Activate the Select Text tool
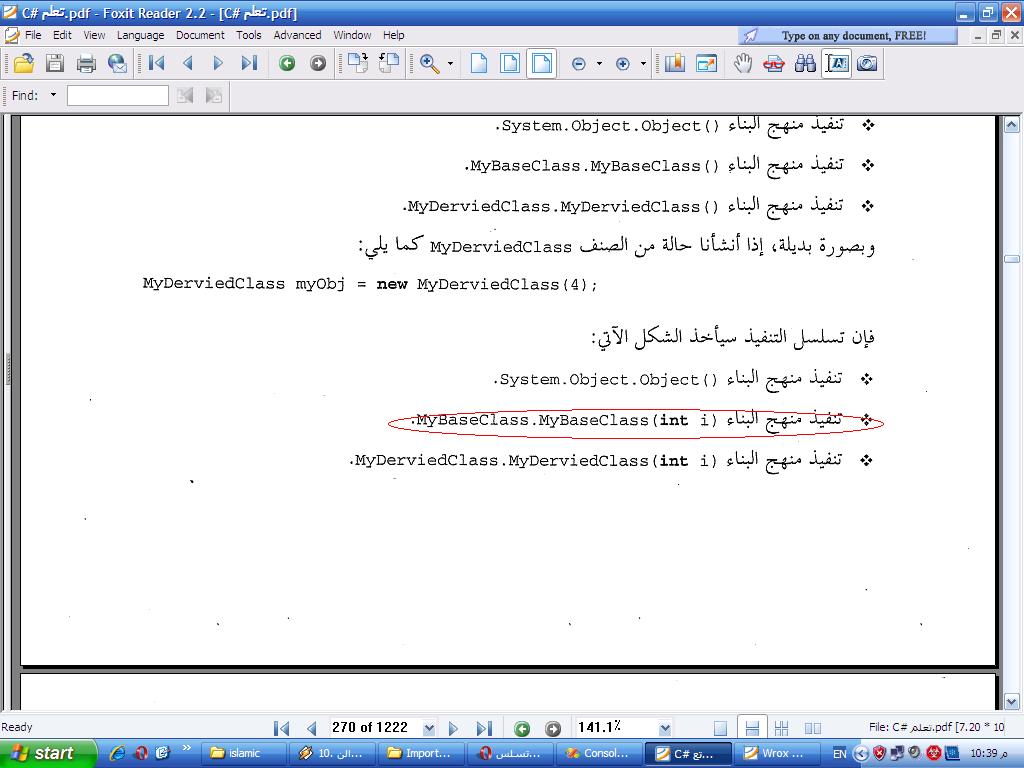Viewport: 1024px width, 768px height. 837,63
